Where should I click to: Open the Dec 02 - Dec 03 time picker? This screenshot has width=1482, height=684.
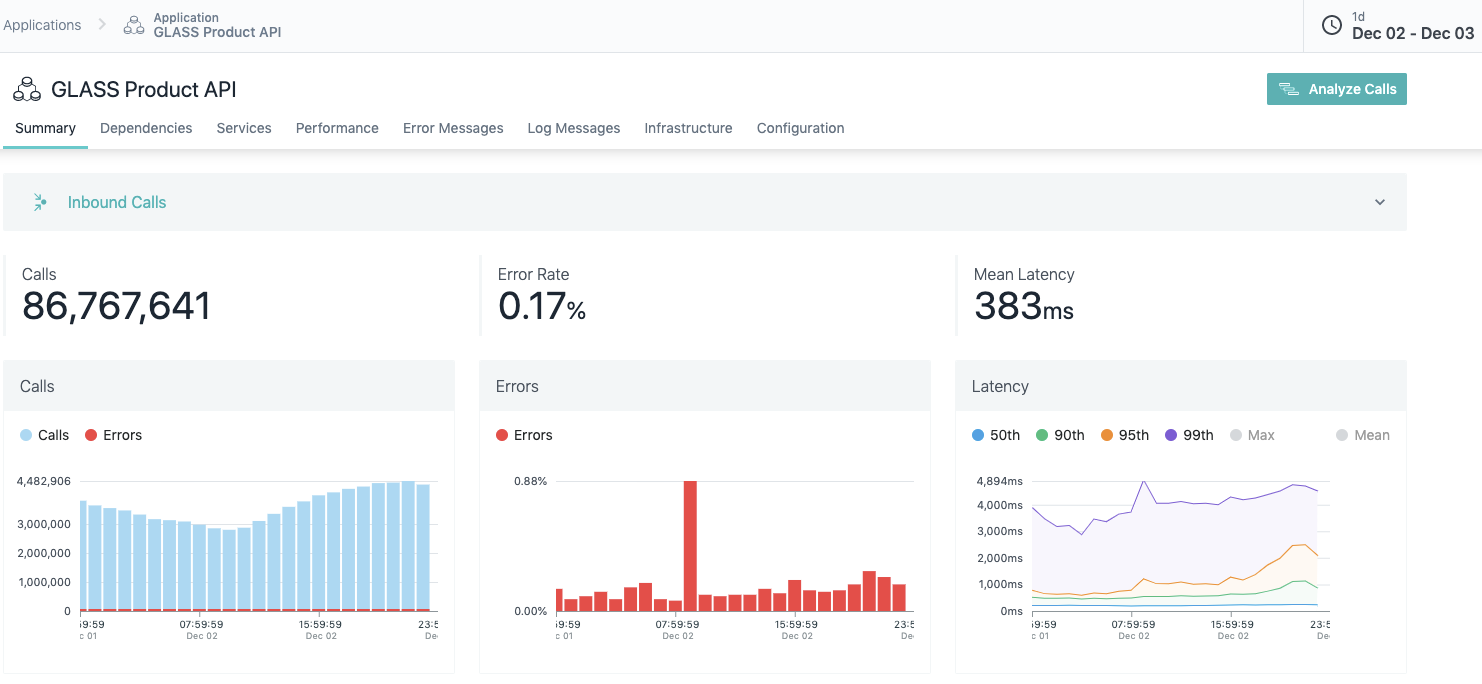click(x=1394, y=26)
